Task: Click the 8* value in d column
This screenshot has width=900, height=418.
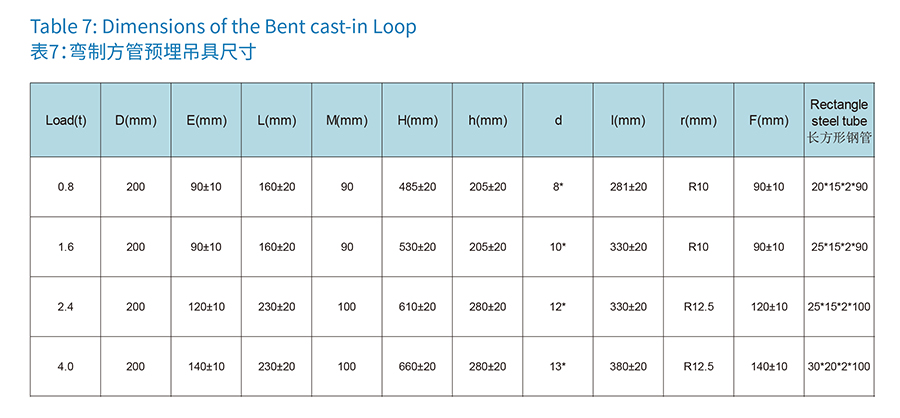Action: pos(558,187)
